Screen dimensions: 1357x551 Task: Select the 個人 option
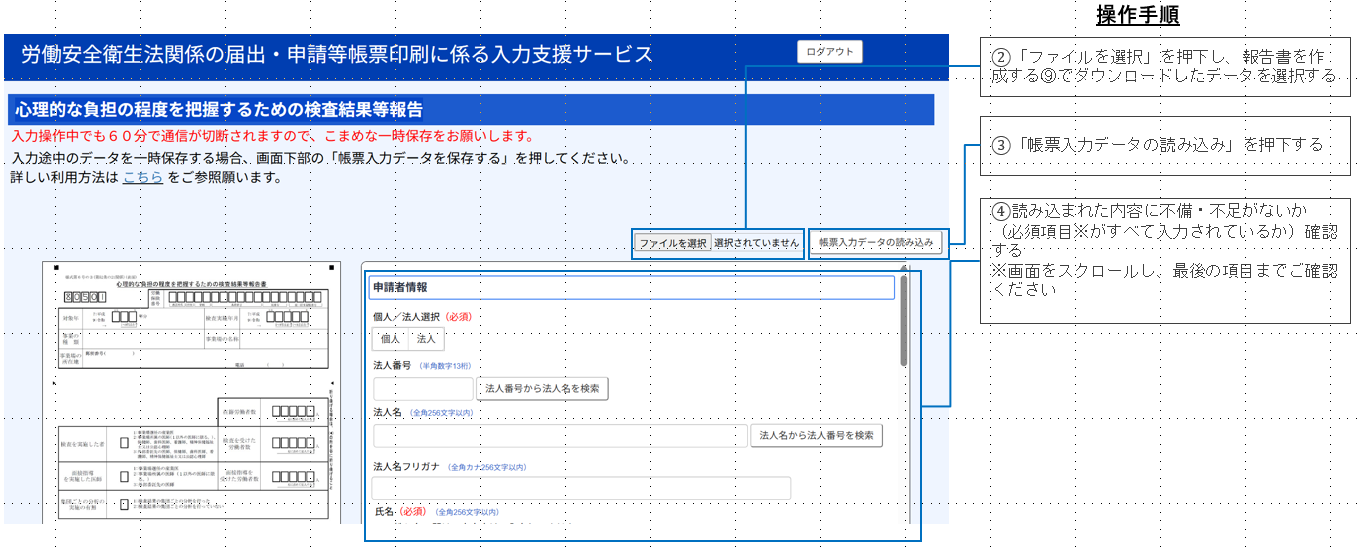pyautogui.click(x=390, y=339)
